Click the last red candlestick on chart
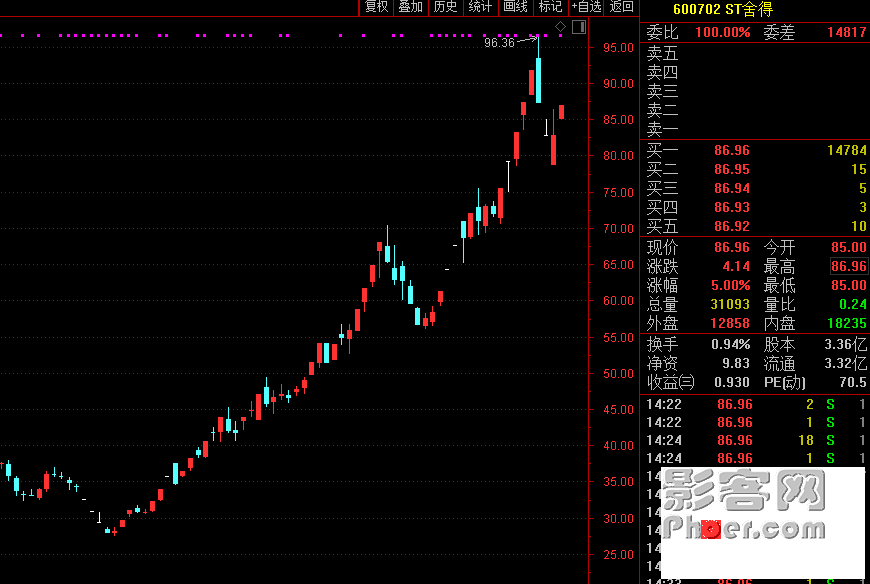 click(562, 112)
